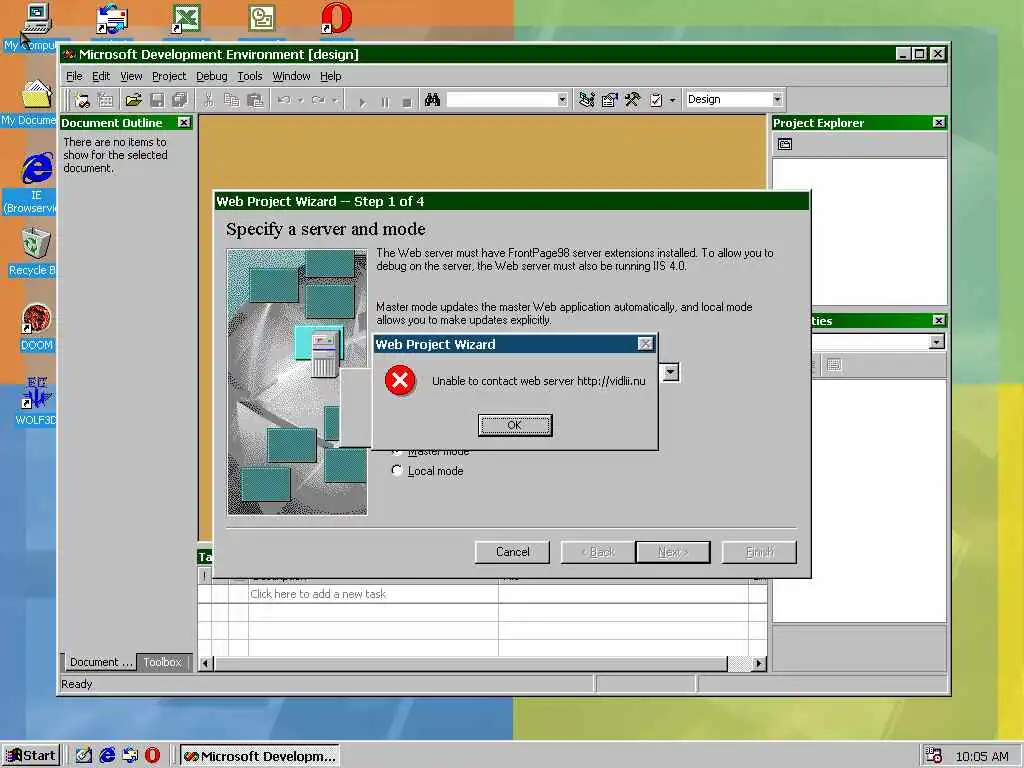Open the Redo history dropdown arrow
The height and width of the screenshot is (768, 1024).
(335, 100)
